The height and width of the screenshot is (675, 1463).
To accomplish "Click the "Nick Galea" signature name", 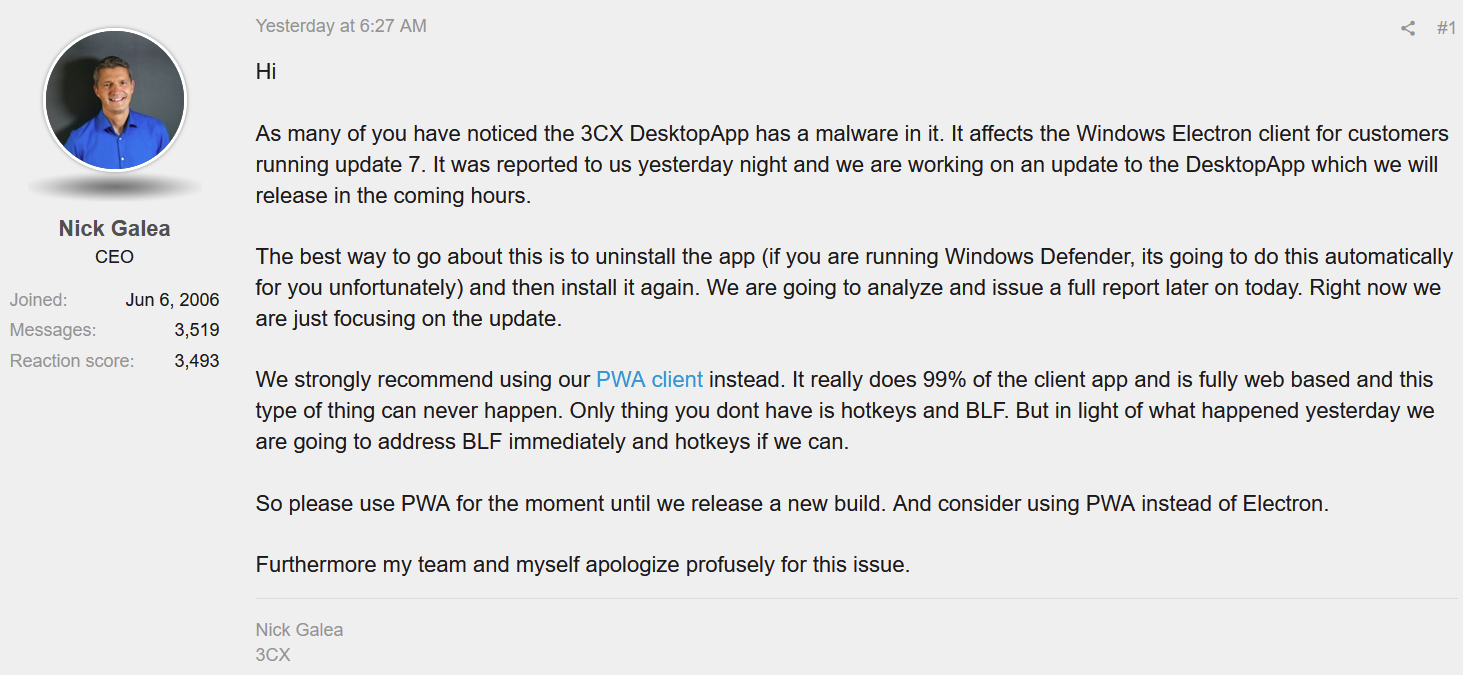I will point(299,630).
